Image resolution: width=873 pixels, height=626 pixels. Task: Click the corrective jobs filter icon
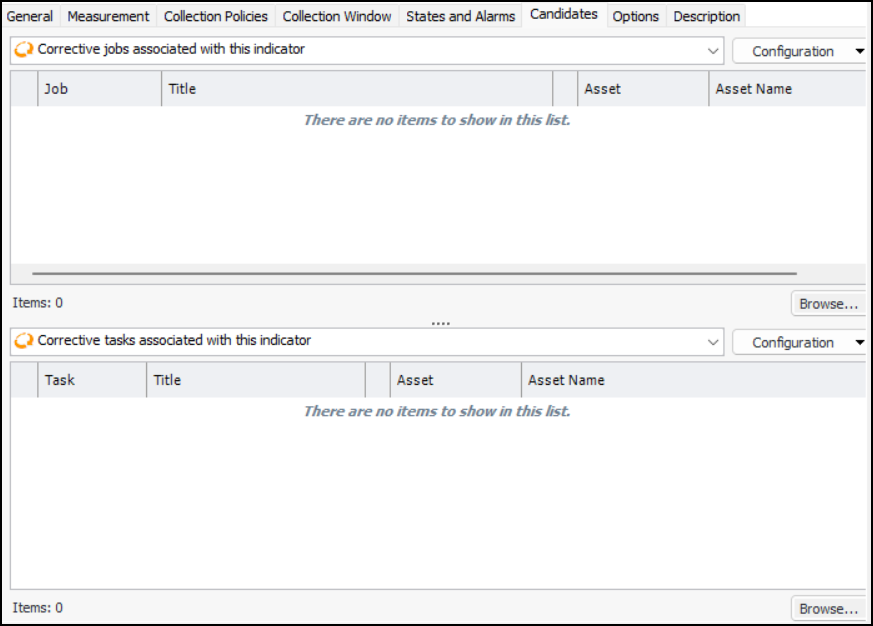23,50
